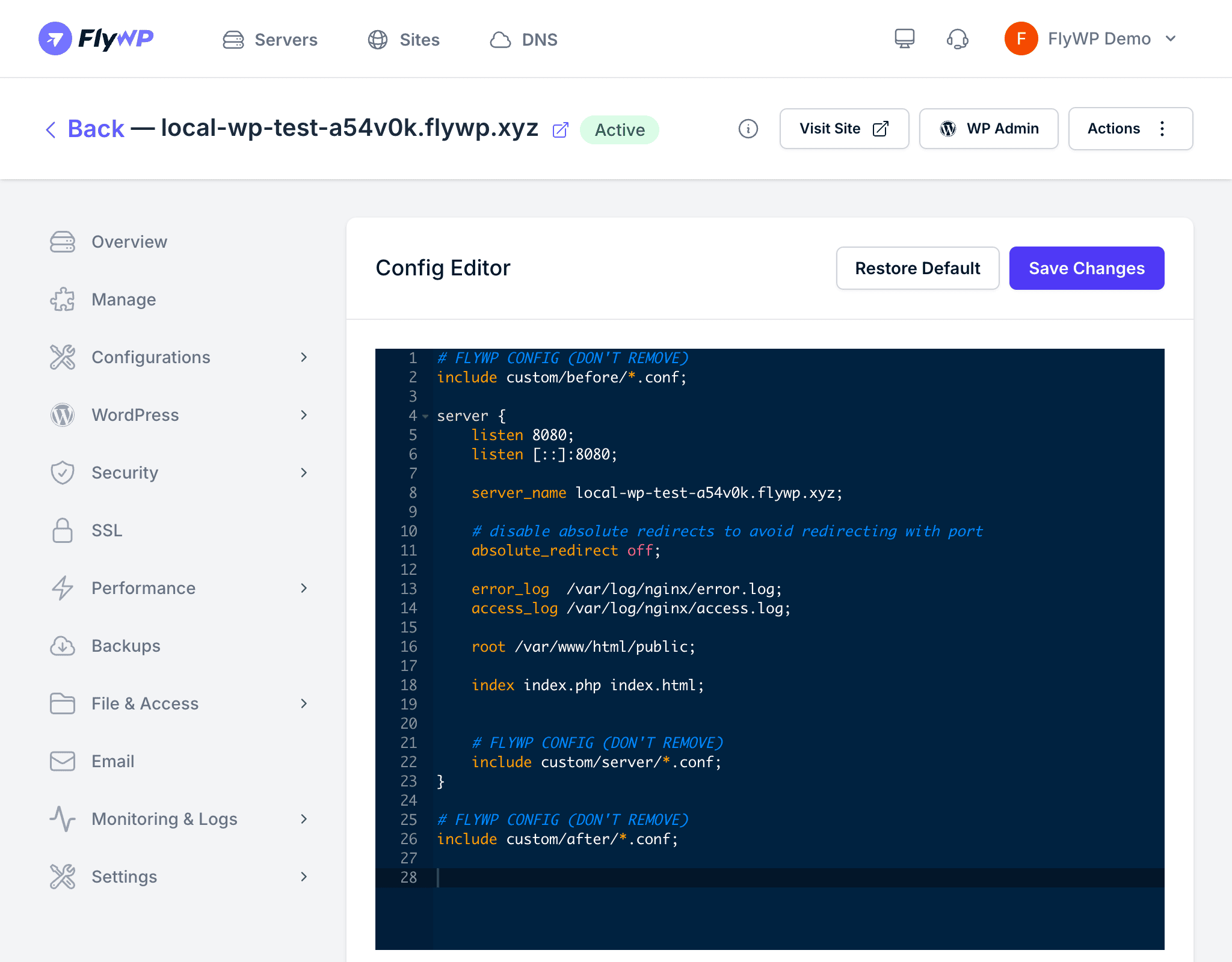The image size is (1232, 962).
Task: Click the site info circle icon
Action: (x=748, y=129)
